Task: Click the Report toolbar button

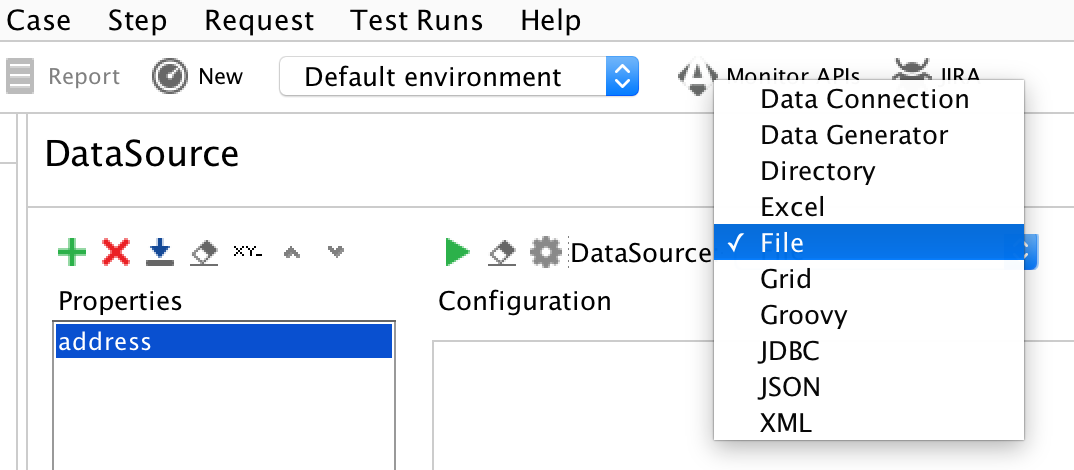Action: point(64,77)
